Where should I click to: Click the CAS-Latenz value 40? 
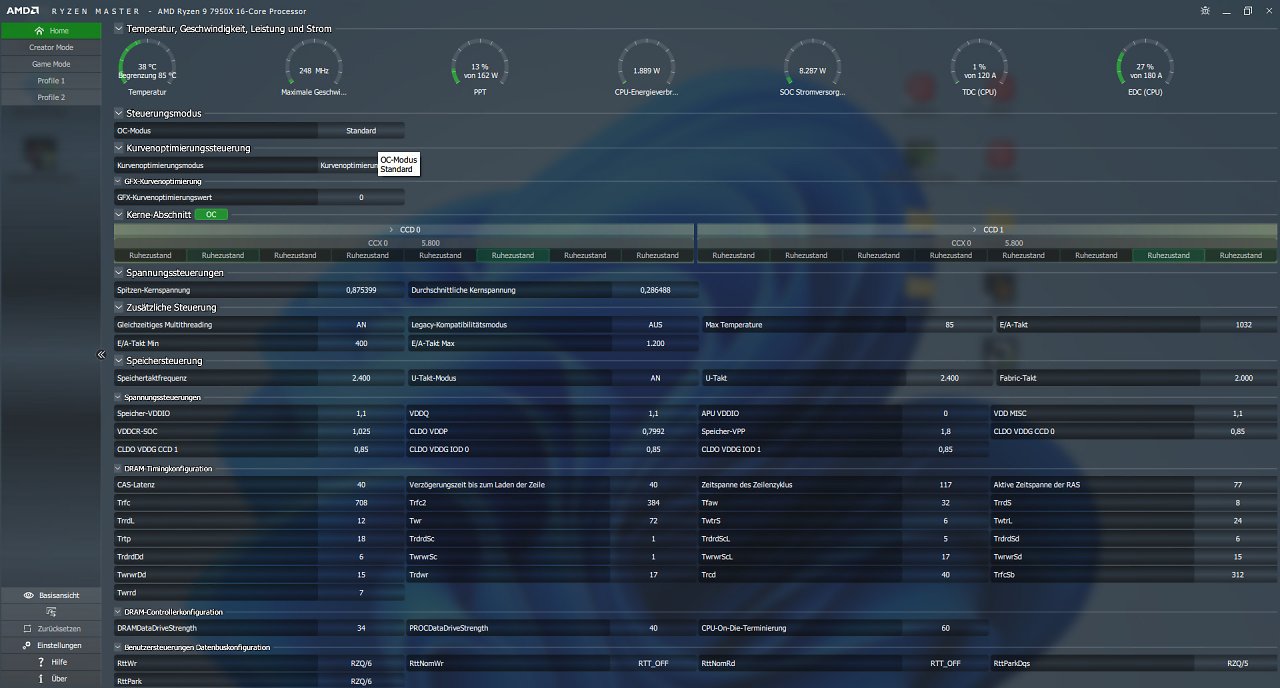361,485
